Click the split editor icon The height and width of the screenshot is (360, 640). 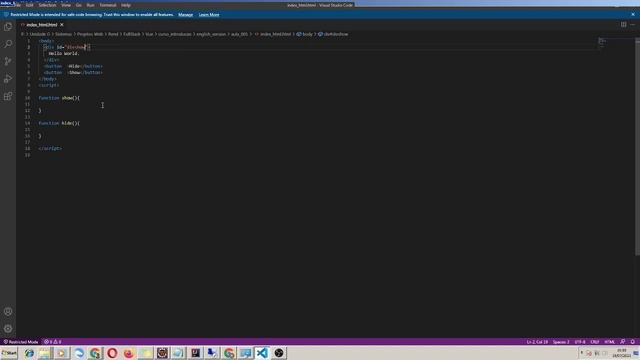(x=623, y=24)
